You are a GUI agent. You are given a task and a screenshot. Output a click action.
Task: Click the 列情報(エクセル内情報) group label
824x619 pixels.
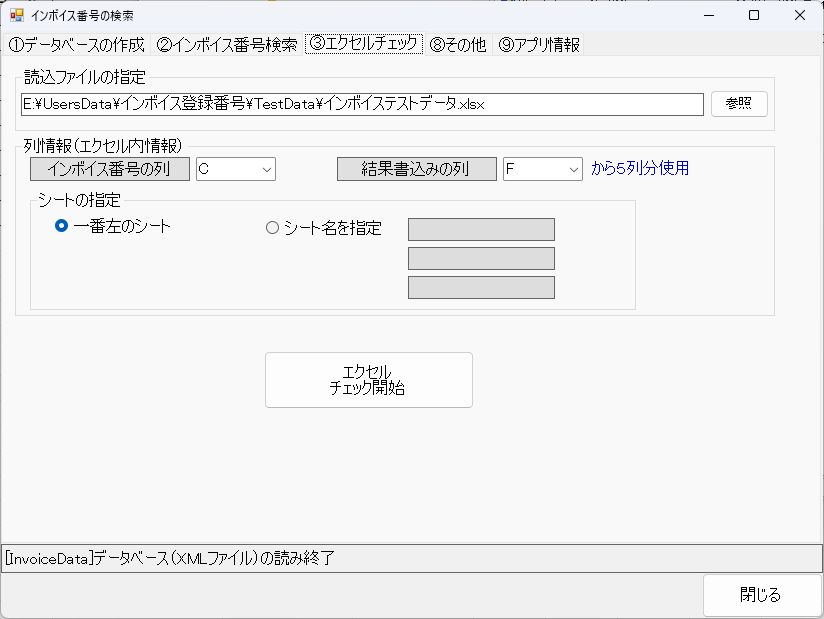tap(103, 146)
